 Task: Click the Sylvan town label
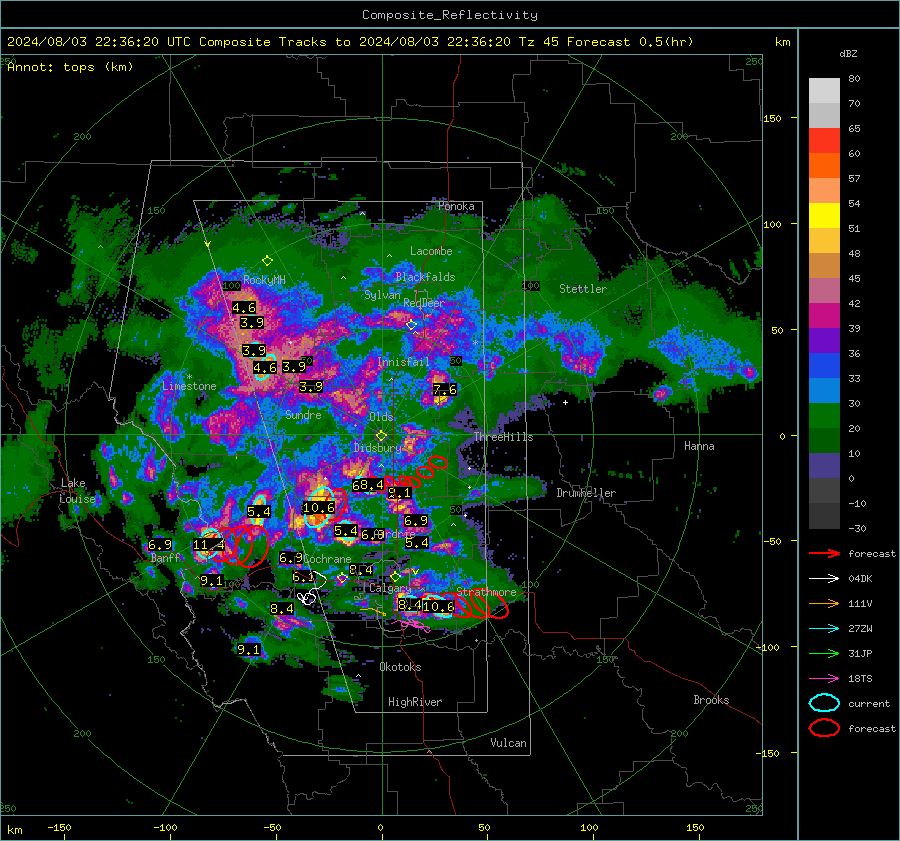pyautogui.click(x=382, y=295)
